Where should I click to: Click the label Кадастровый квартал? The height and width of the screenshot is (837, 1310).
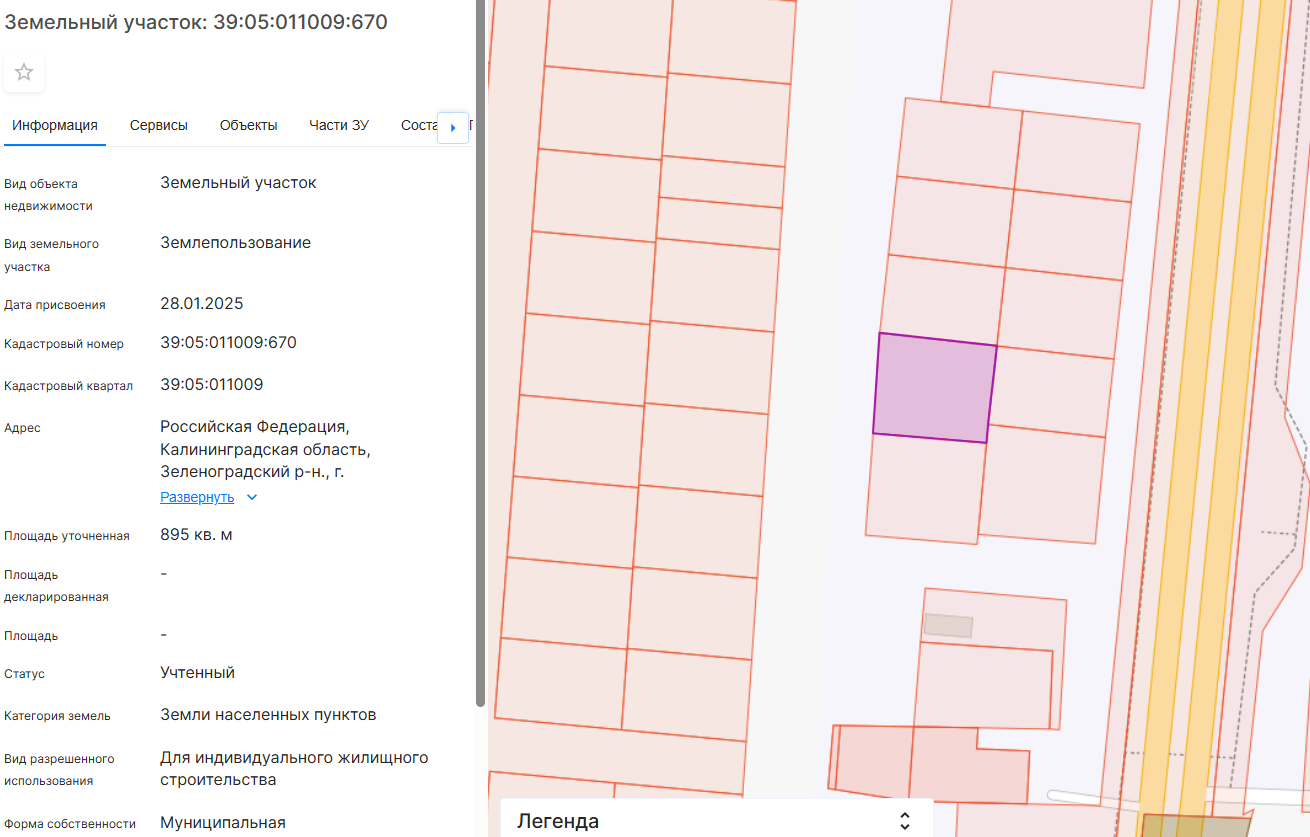[x=68, y=386]
